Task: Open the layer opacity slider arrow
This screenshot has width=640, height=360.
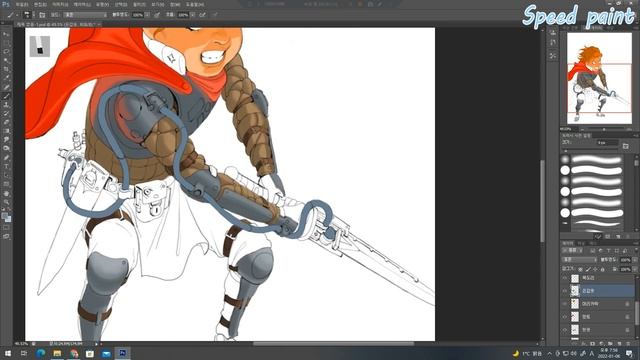Action: pyautogui.click(x=635, y=260)
